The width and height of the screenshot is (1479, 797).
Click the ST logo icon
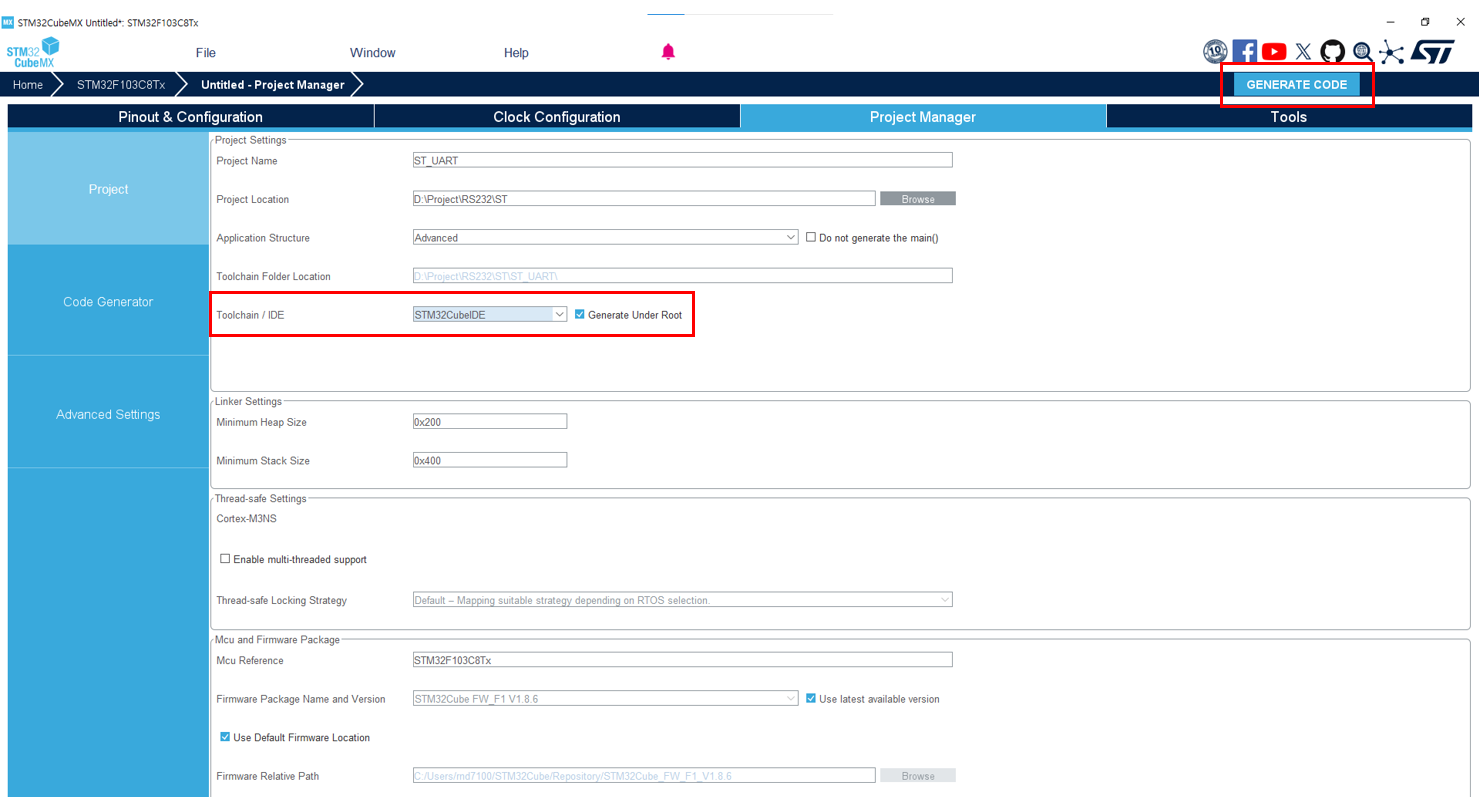1432,52
